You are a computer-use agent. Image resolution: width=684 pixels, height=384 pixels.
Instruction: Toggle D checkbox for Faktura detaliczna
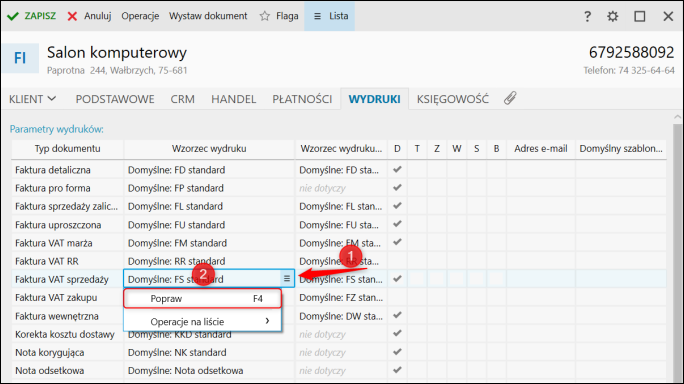(397, 169)
